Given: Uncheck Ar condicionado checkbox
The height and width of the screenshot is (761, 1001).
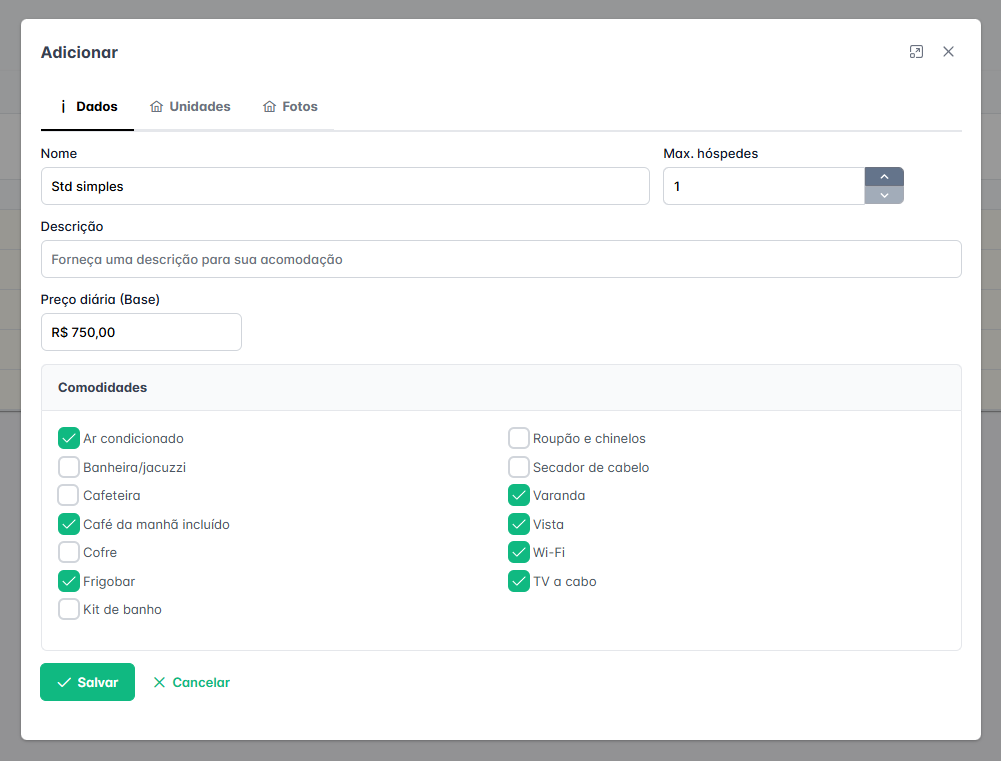Looking at the screenshot, I should [x=69, y=438].
